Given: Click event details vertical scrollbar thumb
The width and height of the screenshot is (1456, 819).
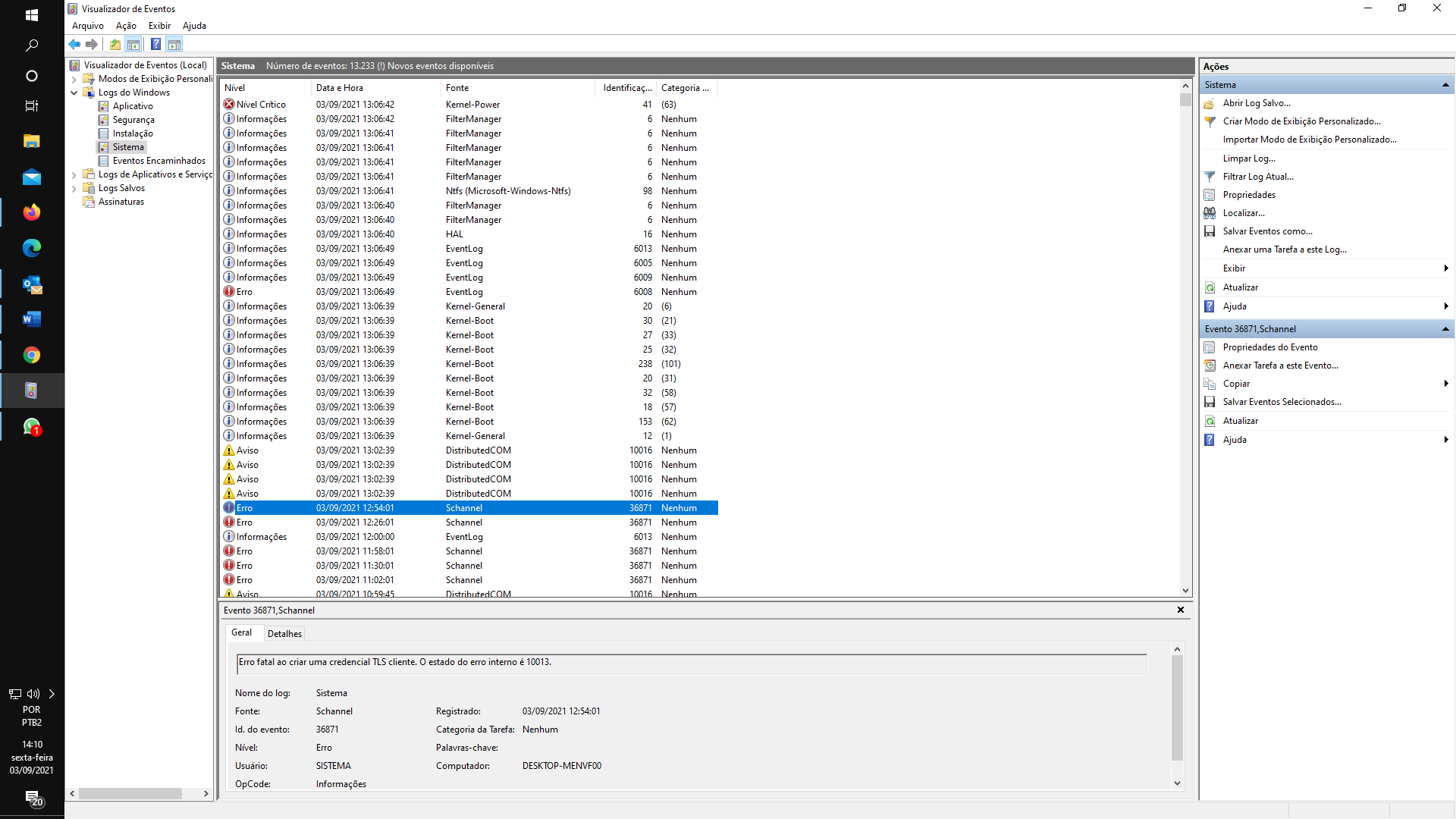Looking at the screenshot, I should (1177, 708).
